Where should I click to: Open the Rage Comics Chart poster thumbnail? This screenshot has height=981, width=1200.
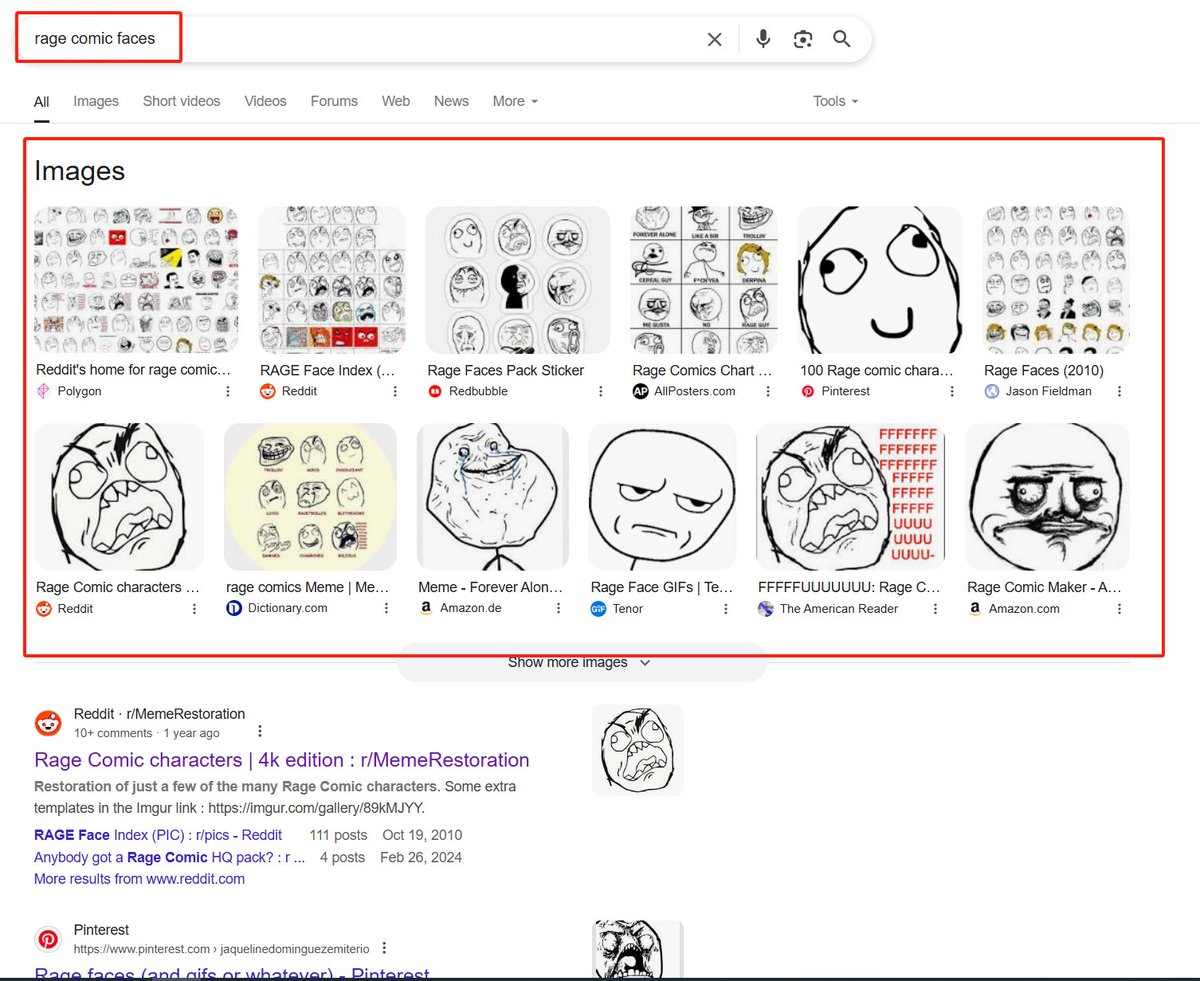(x=704, y=280)
